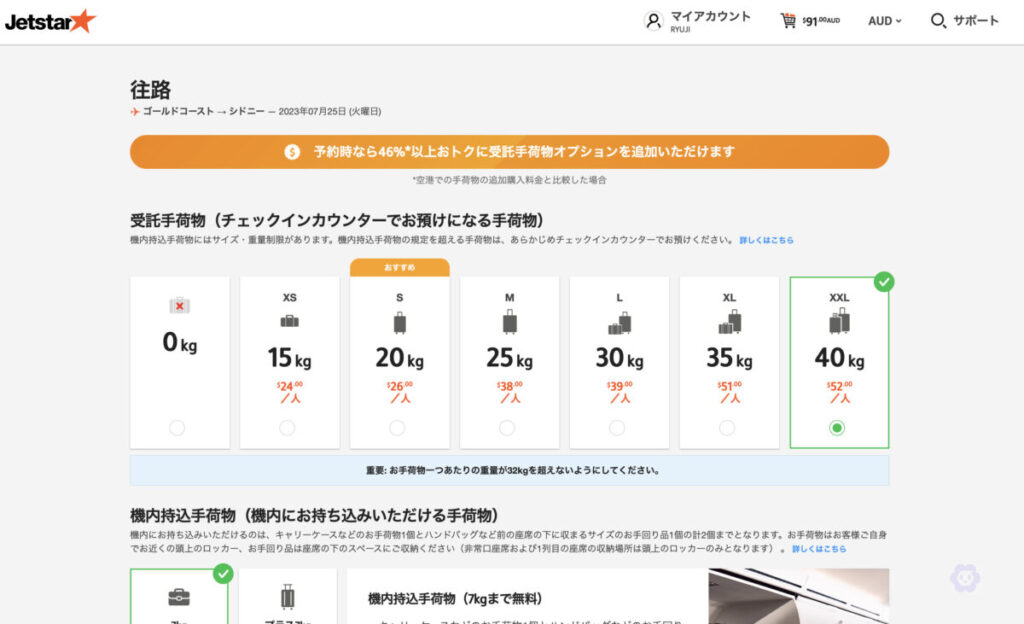Click the briefcase carry-on baggage icon
1024x624 pixels.
(180, 598)
